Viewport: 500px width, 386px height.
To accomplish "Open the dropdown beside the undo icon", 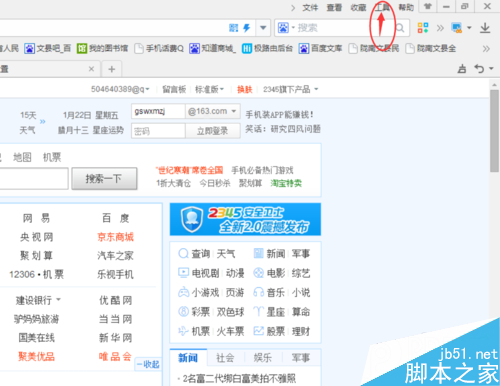I will [x=491, y=69].
